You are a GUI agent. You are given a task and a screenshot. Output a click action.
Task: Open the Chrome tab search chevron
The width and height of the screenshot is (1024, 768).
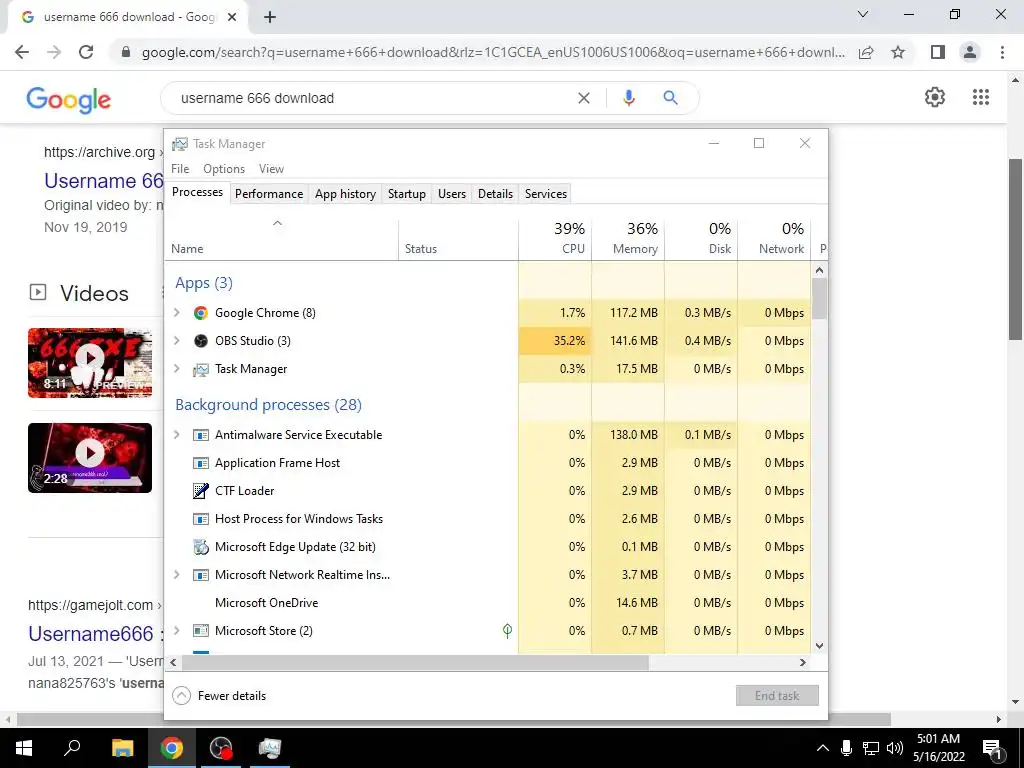(x=863, y=14)
